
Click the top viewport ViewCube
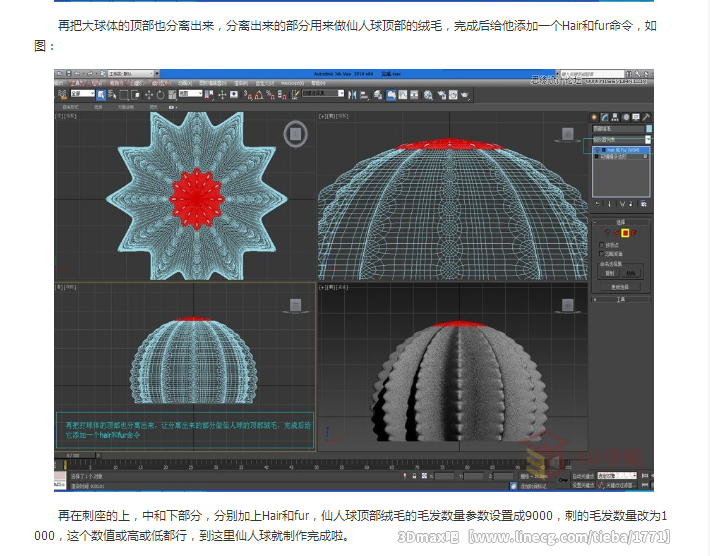[x=295, y=134]
